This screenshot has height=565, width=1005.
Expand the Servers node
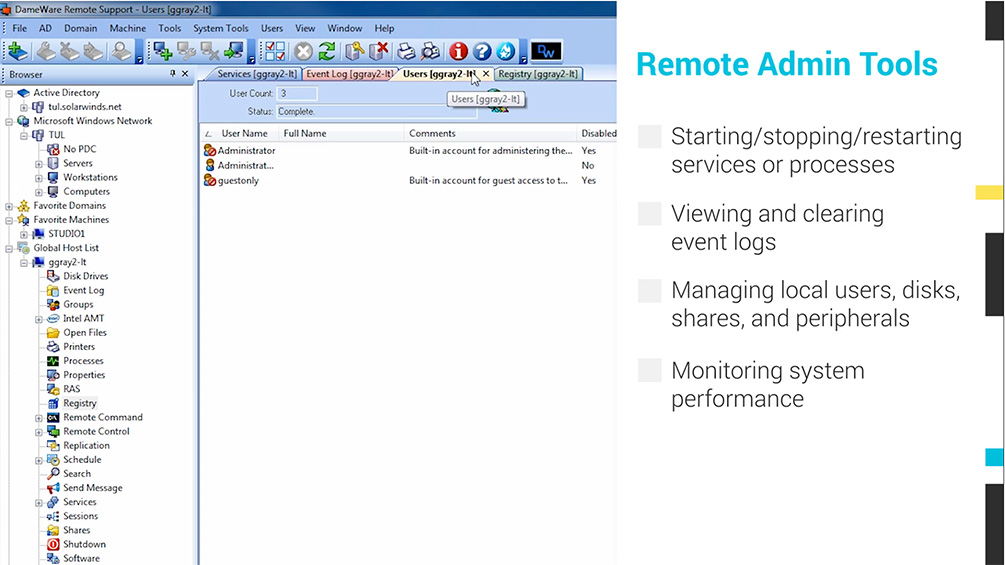click(x=38, y=163)
